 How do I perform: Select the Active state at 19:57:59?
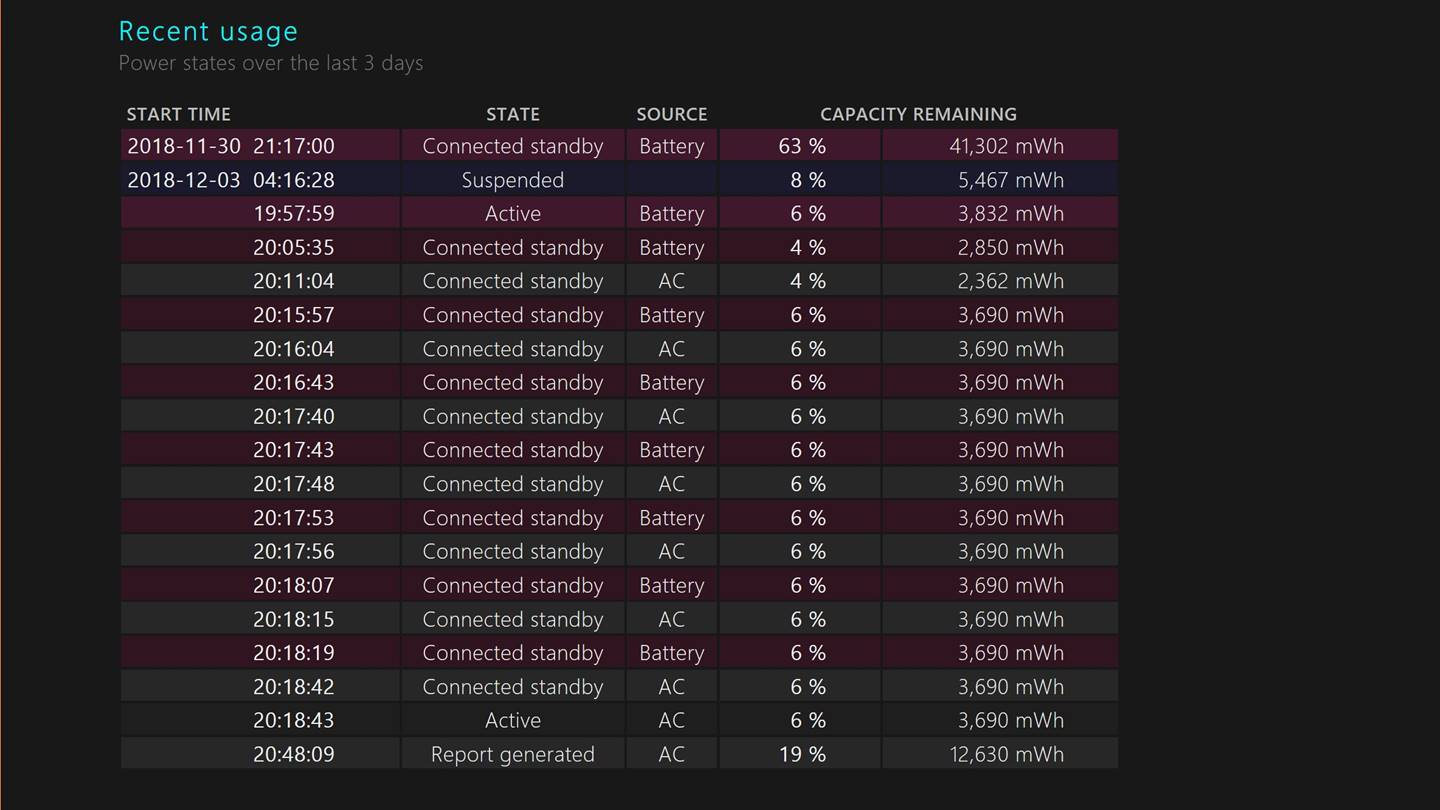(512, 214)
